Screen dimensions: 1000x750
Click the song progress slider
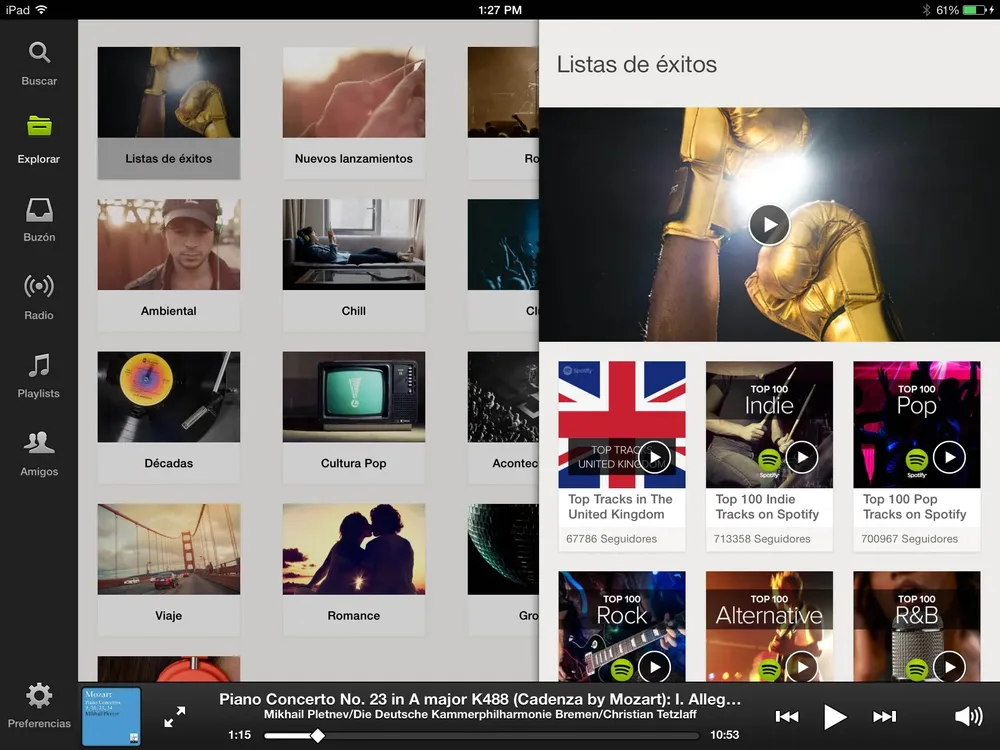317,736
